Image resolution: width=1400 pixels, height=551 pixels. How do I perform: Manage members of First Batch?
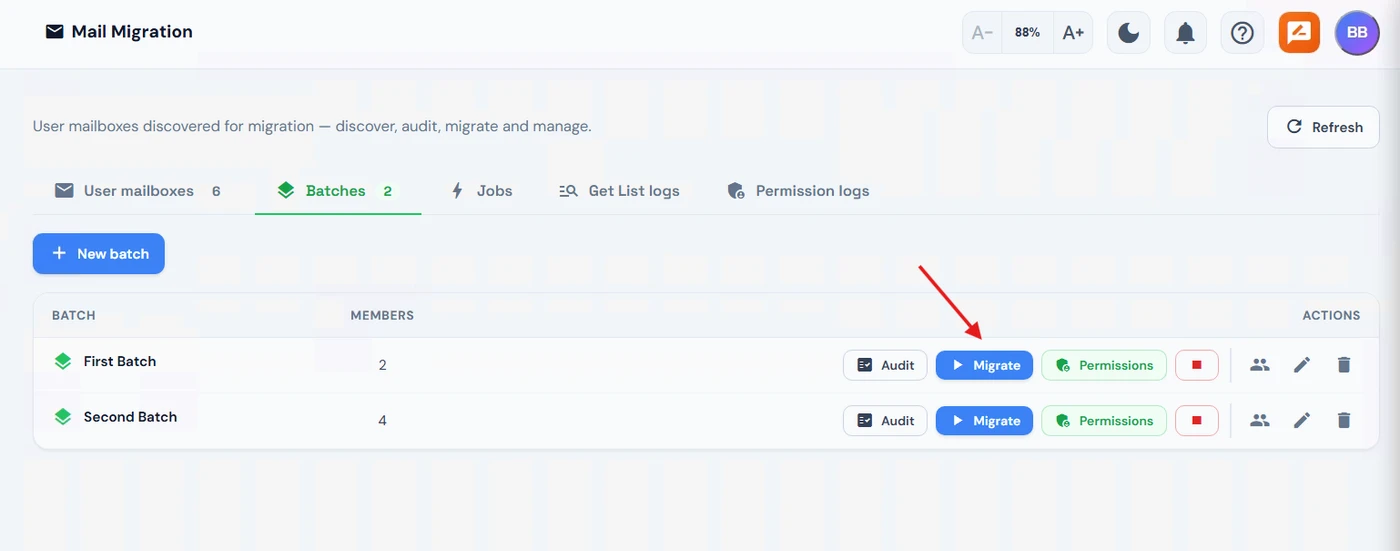tap(1260, 365)
